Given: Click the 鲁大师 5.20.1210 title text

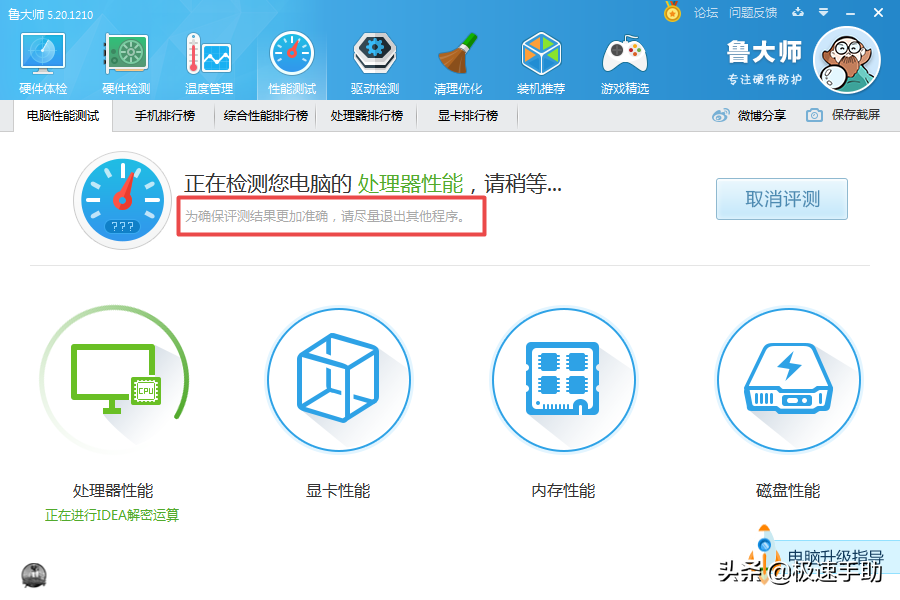Looking at the screenshot, I should [x=51, y=14].
